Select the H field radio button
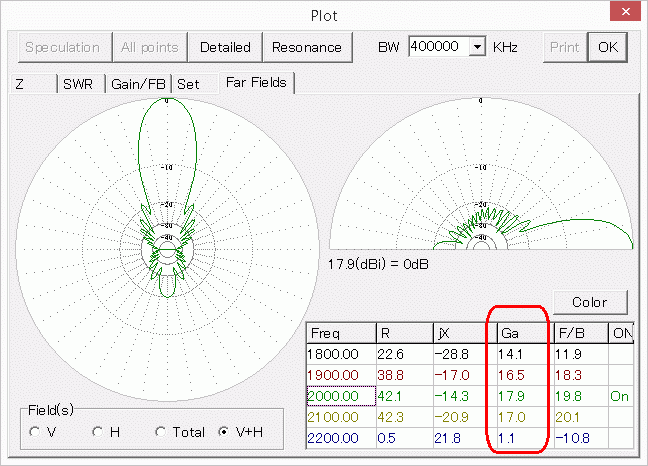The height and width of the screenshot is (466, 648). pyautogui.click(x=98, y=432)
